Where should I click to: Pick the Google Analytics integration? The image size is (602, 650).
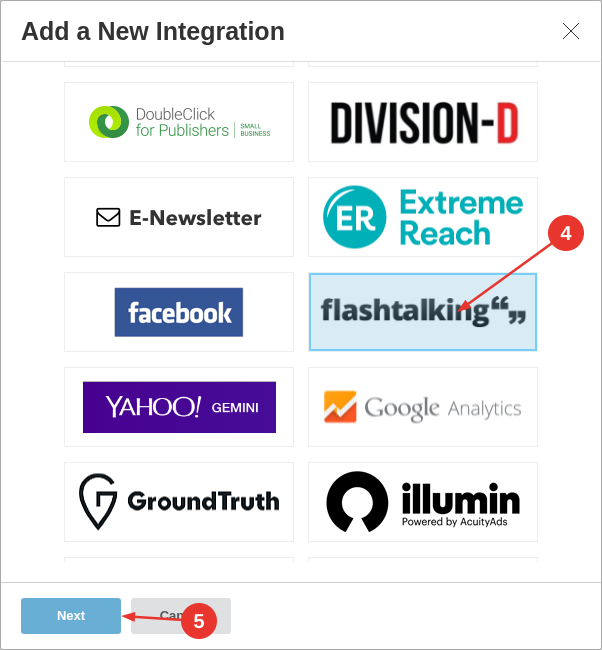point(423,407)
